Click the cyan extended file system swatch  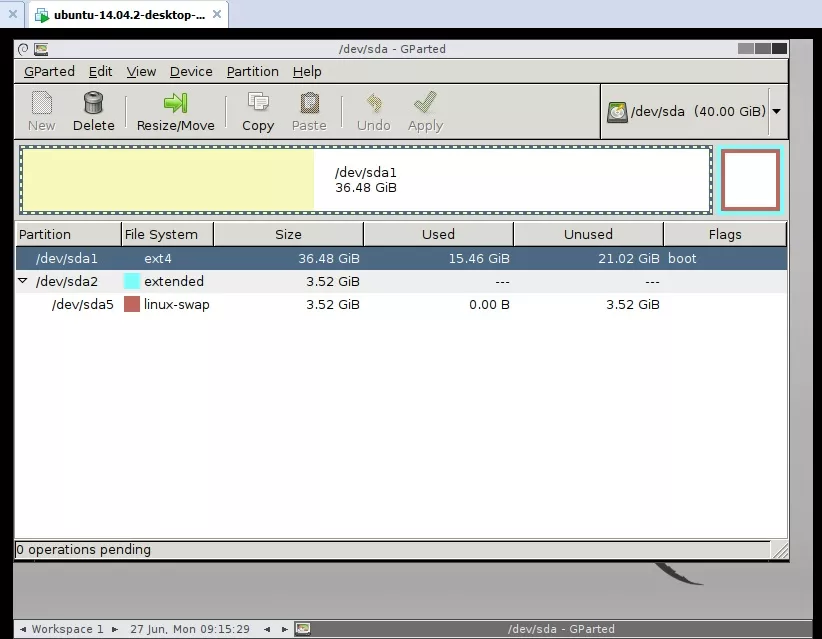click(x=132, y=281)
